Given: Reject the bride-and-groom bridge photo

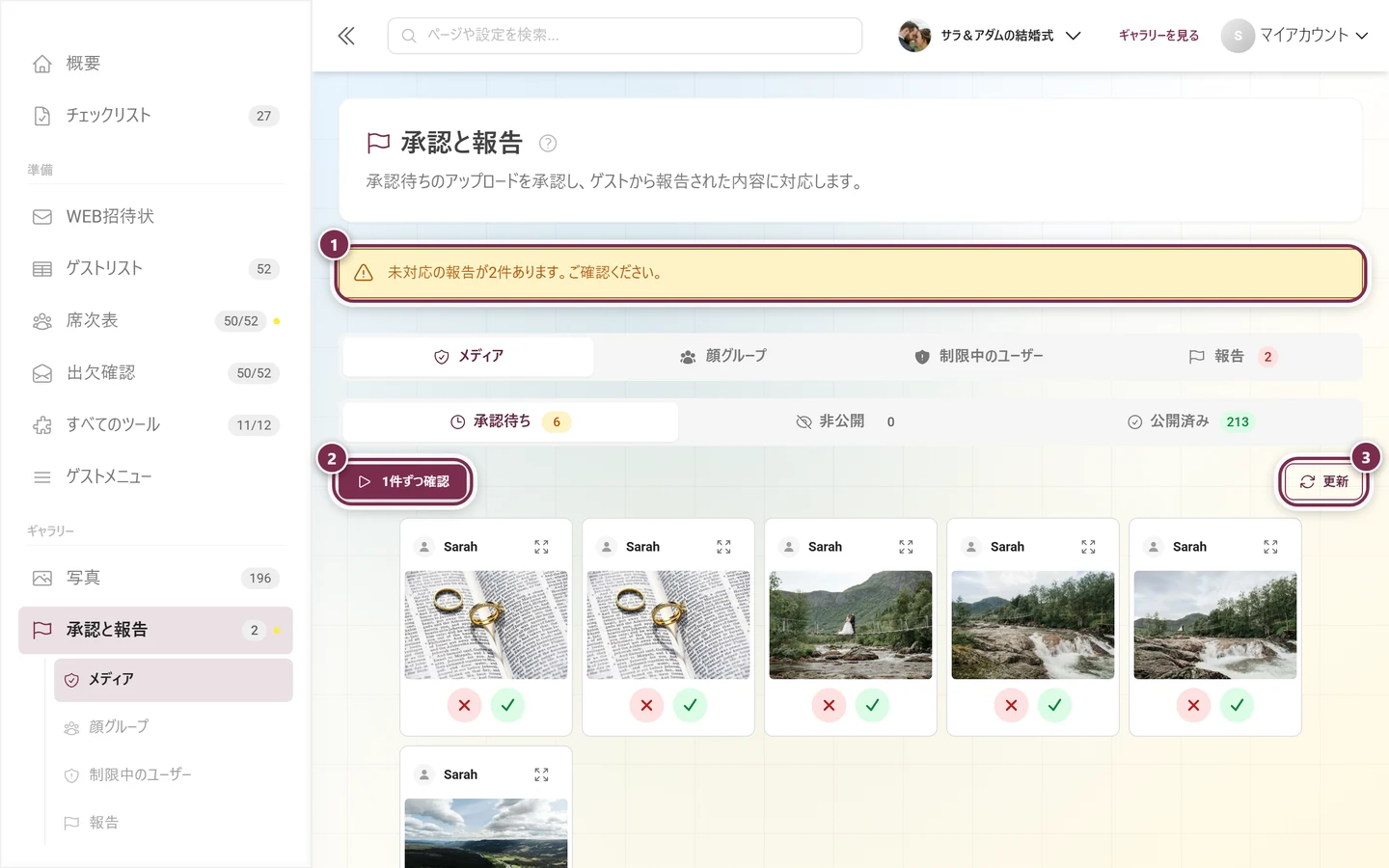Looking at the screenshot, I should pos(829,706).
